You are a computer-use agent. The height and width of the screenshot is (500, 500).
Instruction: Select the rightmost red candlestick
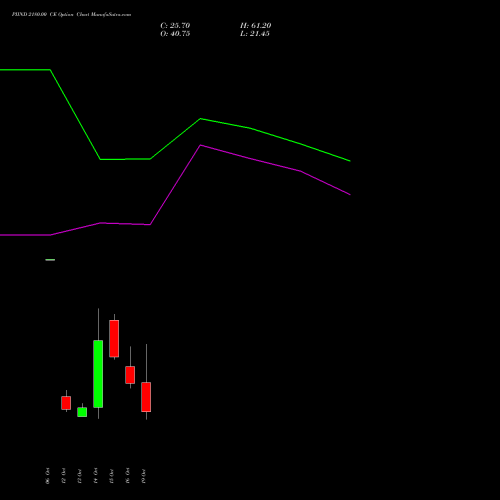tap(146, 397)
